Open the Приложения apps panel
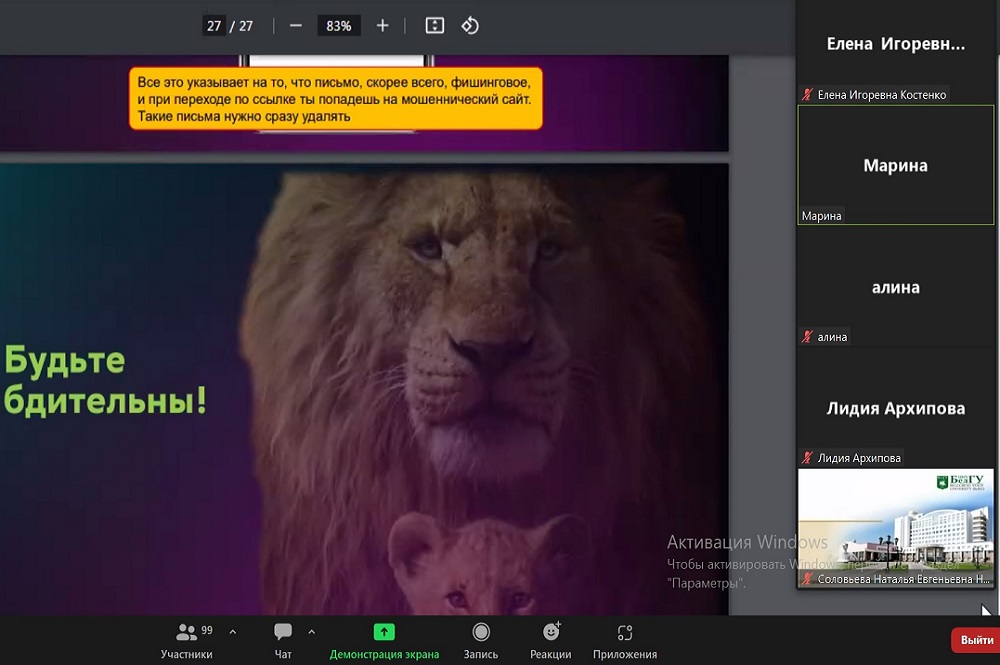The width and height of the screenshot is (1000, 665). pyautogui.click(x=625, y=640)
